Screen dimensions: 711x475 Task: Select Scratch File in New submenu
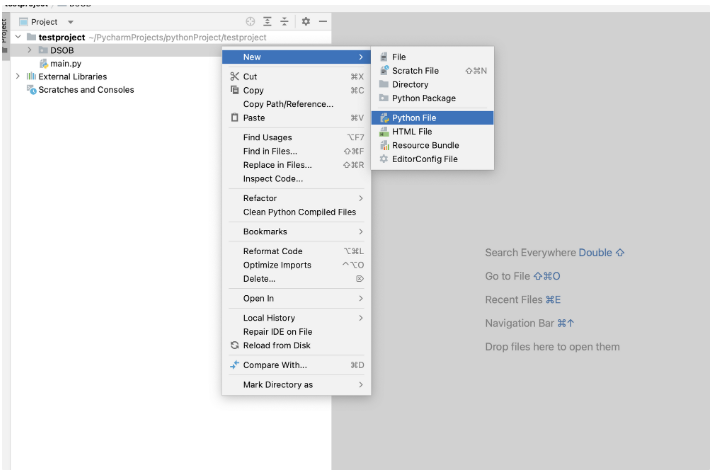click(433, 70)
